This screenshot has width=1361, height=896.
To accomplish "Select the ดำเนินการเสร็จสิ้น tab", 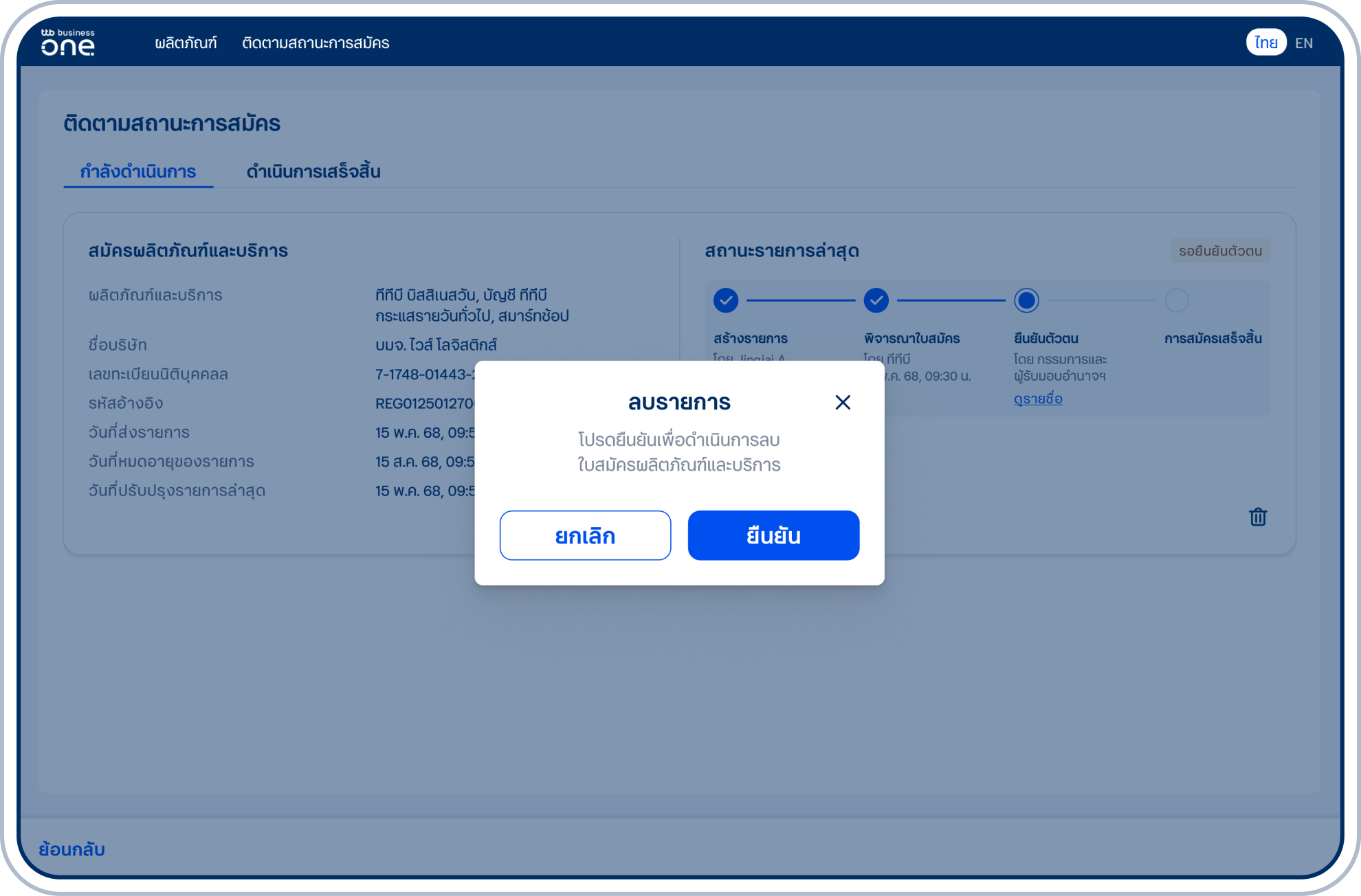I will (x=313, y=172).
